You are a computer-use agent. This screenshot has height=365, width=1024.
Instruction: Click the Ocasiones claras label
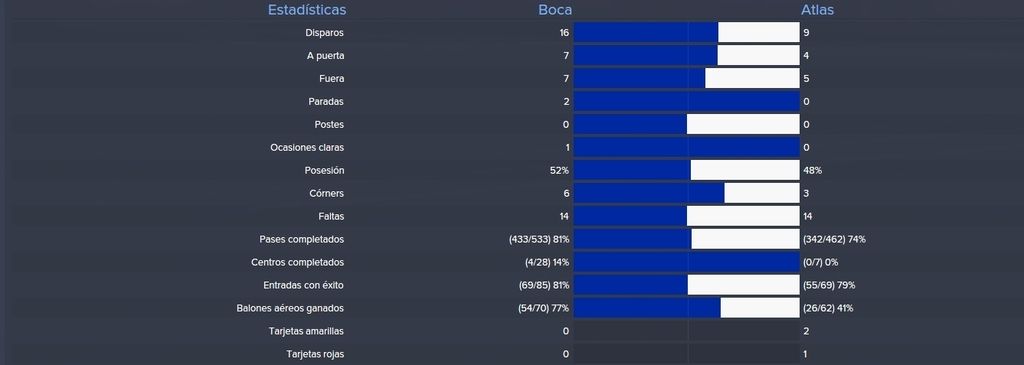point(307,148)
